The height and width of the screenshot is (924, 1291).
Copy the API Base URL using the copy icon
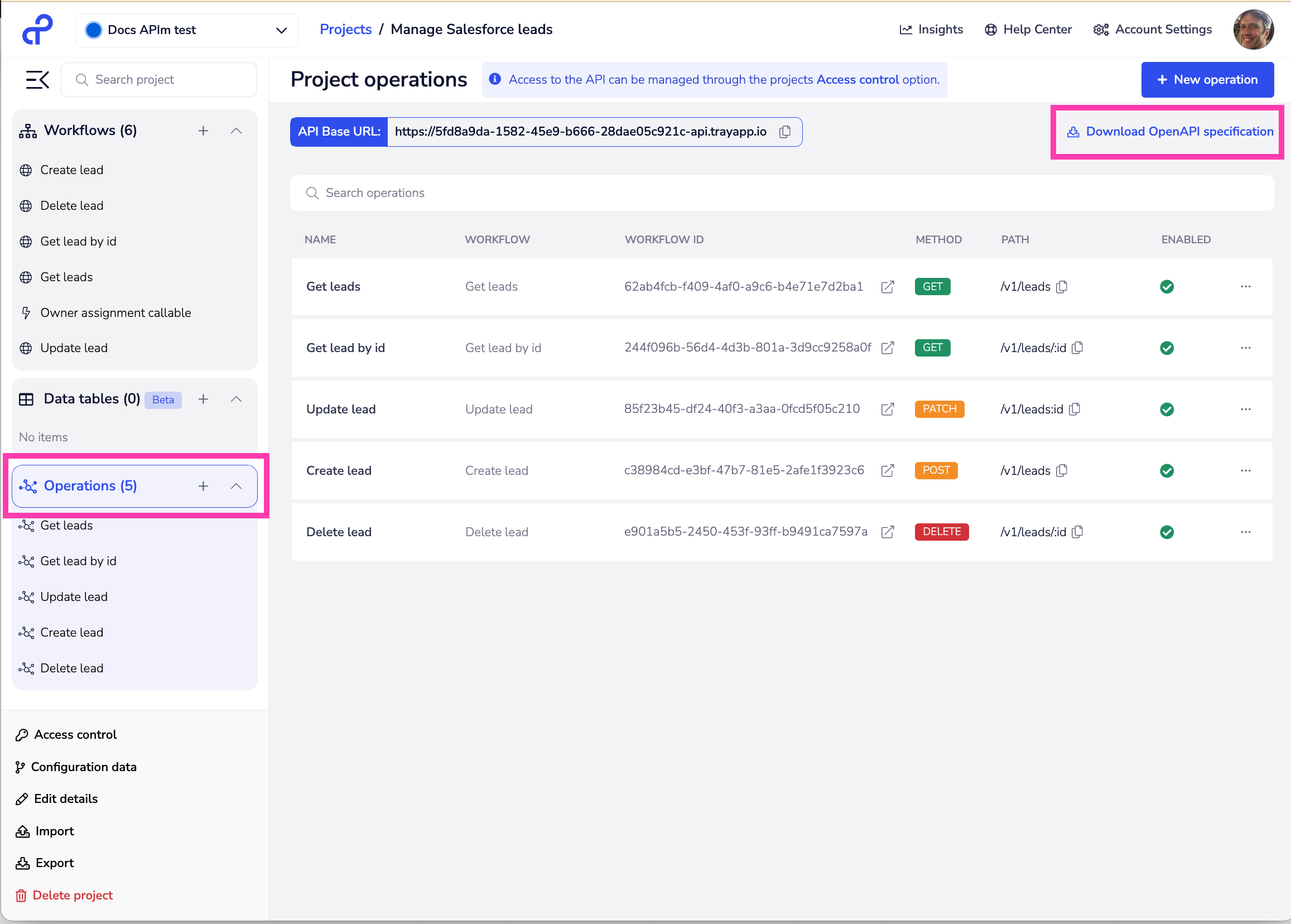pyautogui.click(x=784, y=132)
